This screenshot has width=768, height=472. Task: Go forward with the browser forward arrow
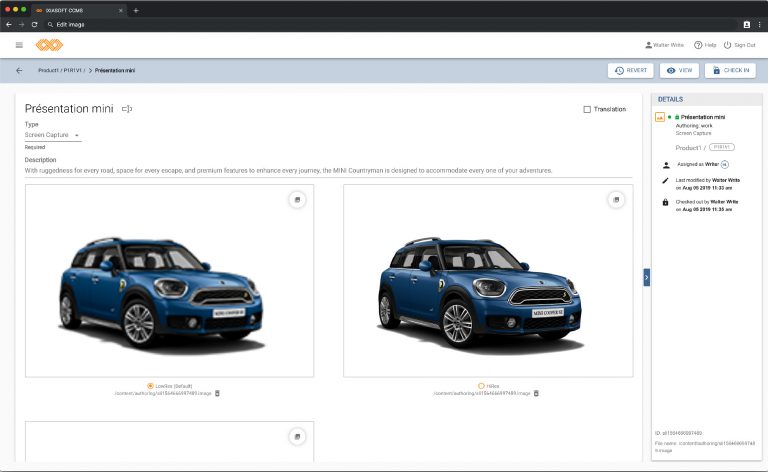click(x=22, y=24)
